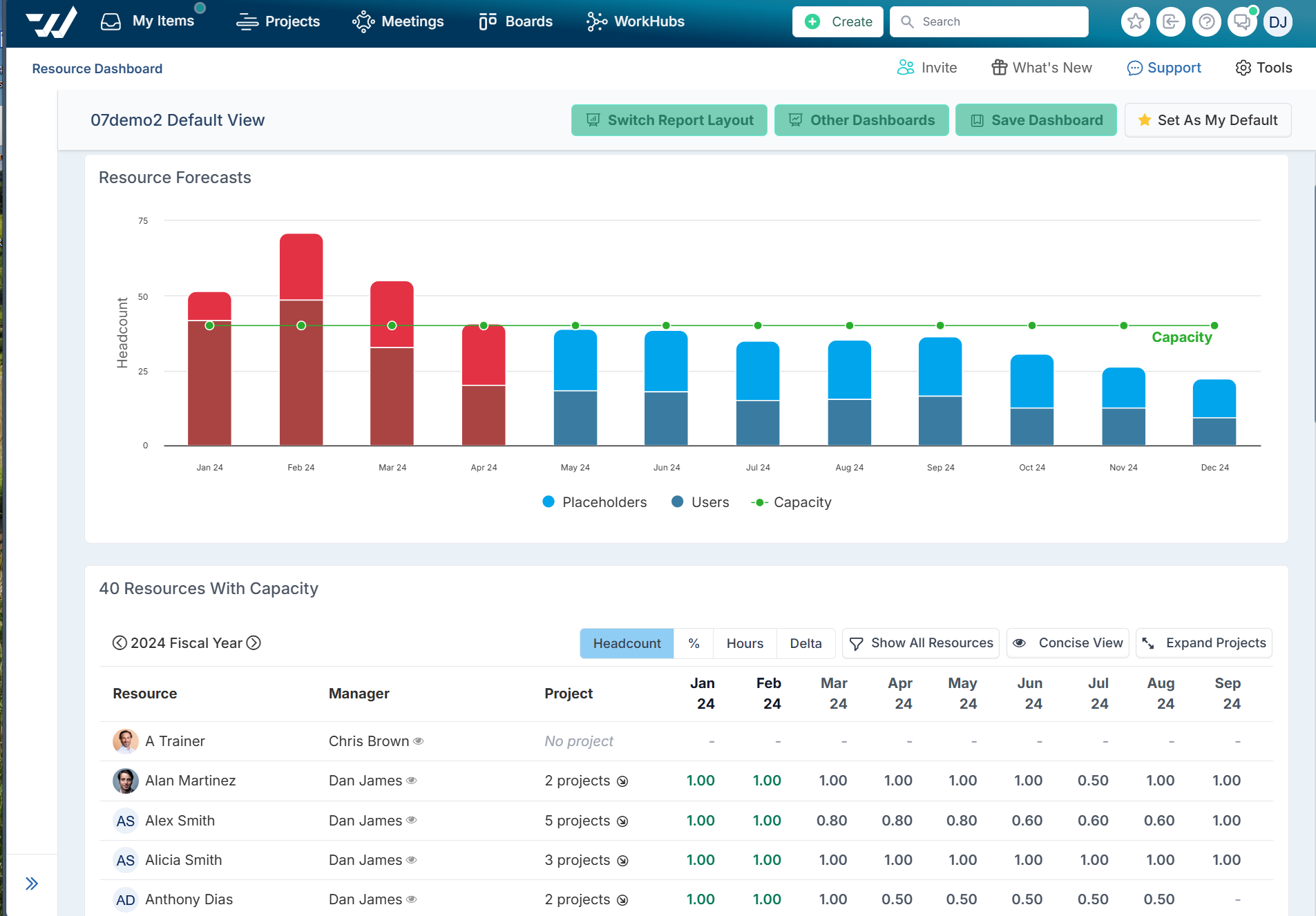Open the help question mark icon
1316x916 pixels.
(x=1206, y=21)
